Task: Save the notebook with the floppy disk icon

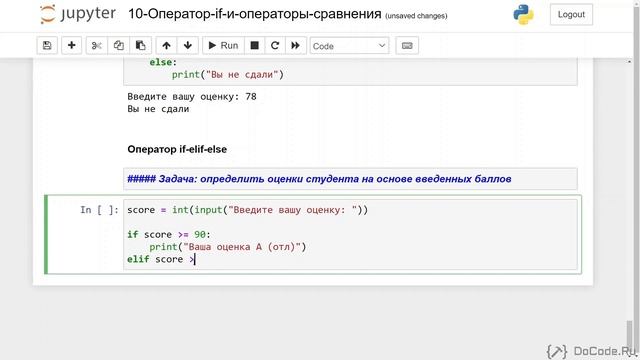Action: coord(47,45)
